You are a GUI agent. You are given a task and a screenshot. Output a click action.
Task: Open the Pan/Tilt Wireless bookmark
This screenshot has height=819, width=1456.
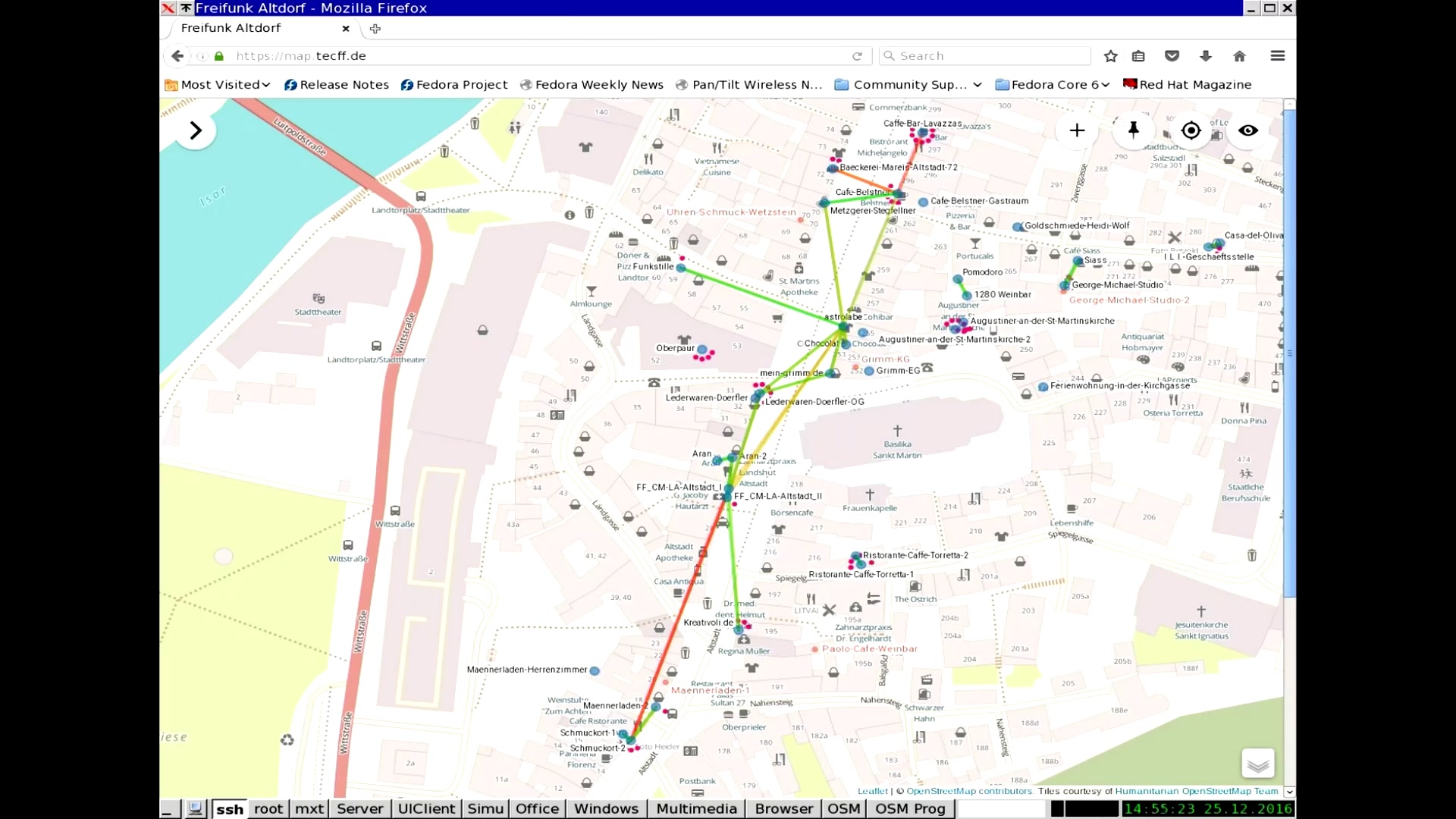[749, 85]
